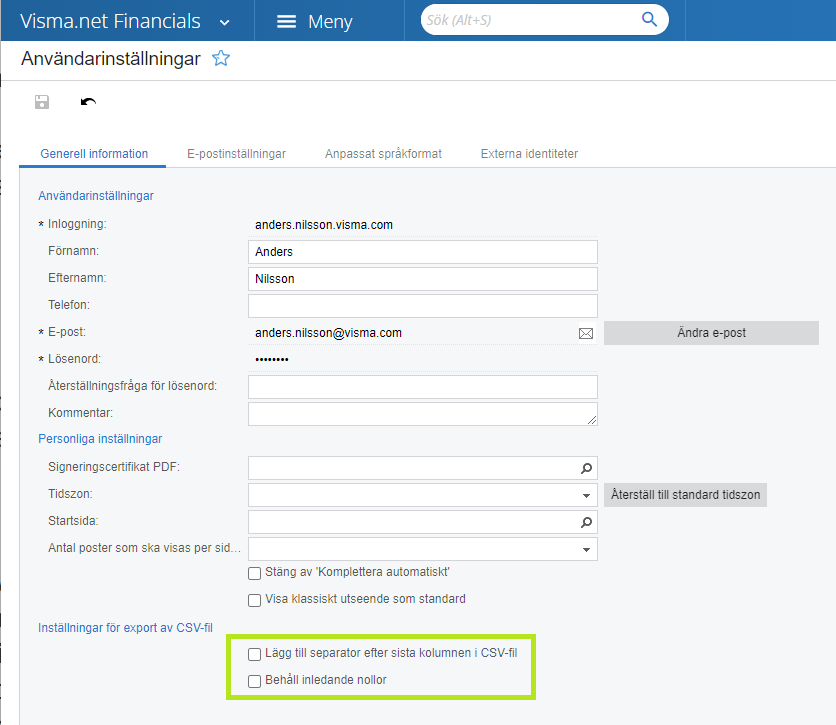Enable Lägg till separator efter sista kolumnen

tap(254, 654)
